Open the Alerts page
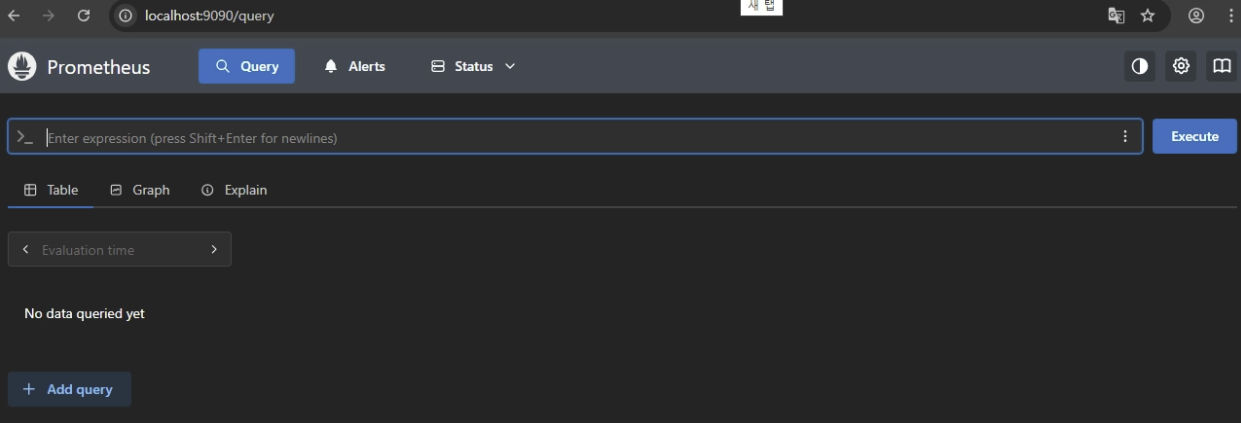The height and width of the screenshot is (423, 1241). tap(355, 66)
